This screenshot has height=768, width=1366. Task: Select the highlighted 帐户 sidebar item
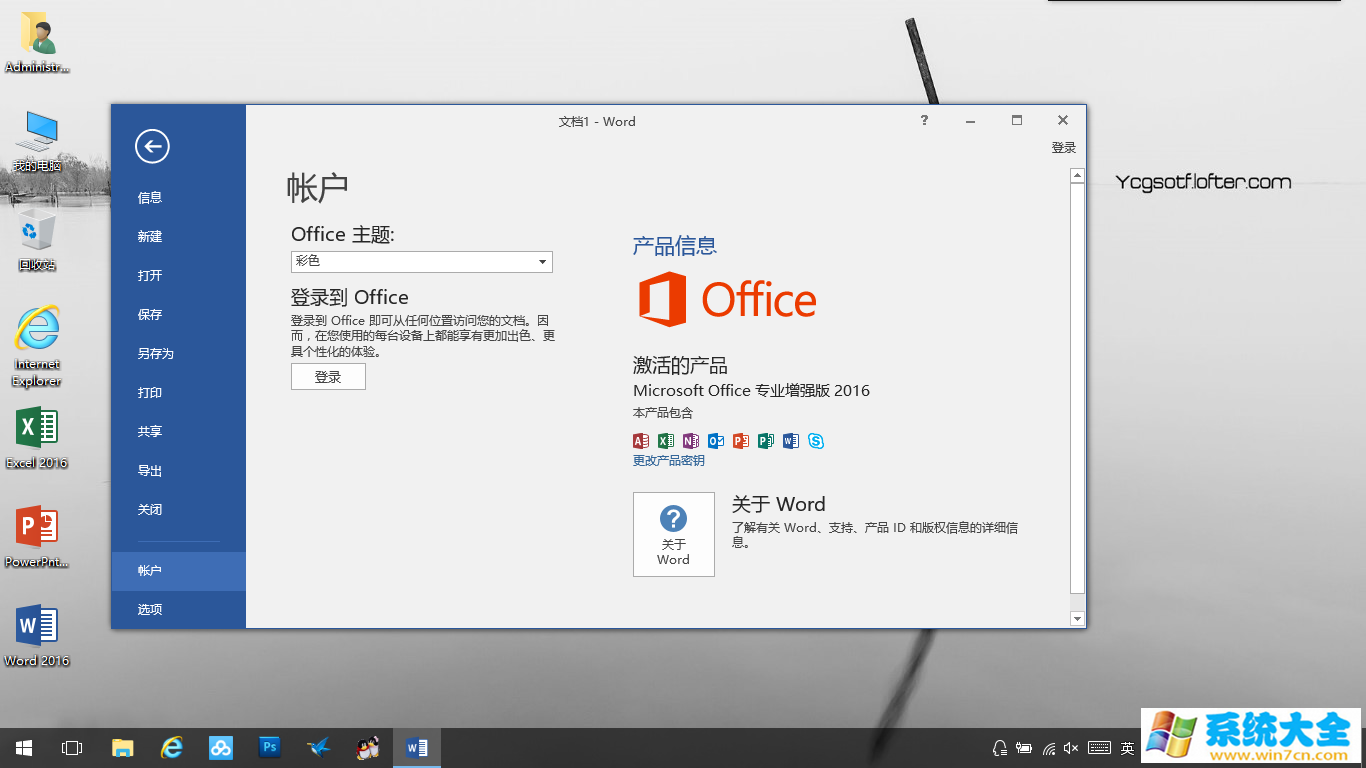[x=178, y=571]
